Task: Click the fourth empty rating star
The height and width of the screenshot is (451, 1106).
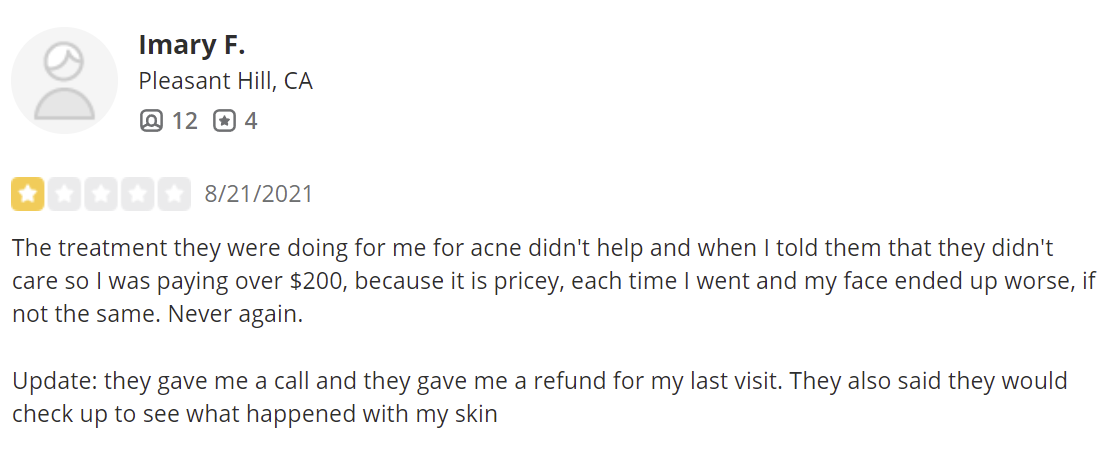Action: (x=138, y=194)
